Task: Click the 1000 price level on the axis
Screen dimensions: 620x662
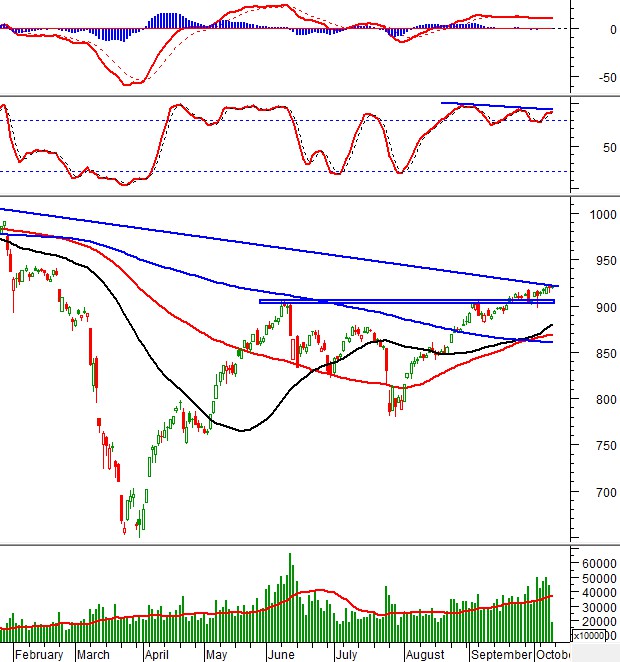Action: coord(602,214)
